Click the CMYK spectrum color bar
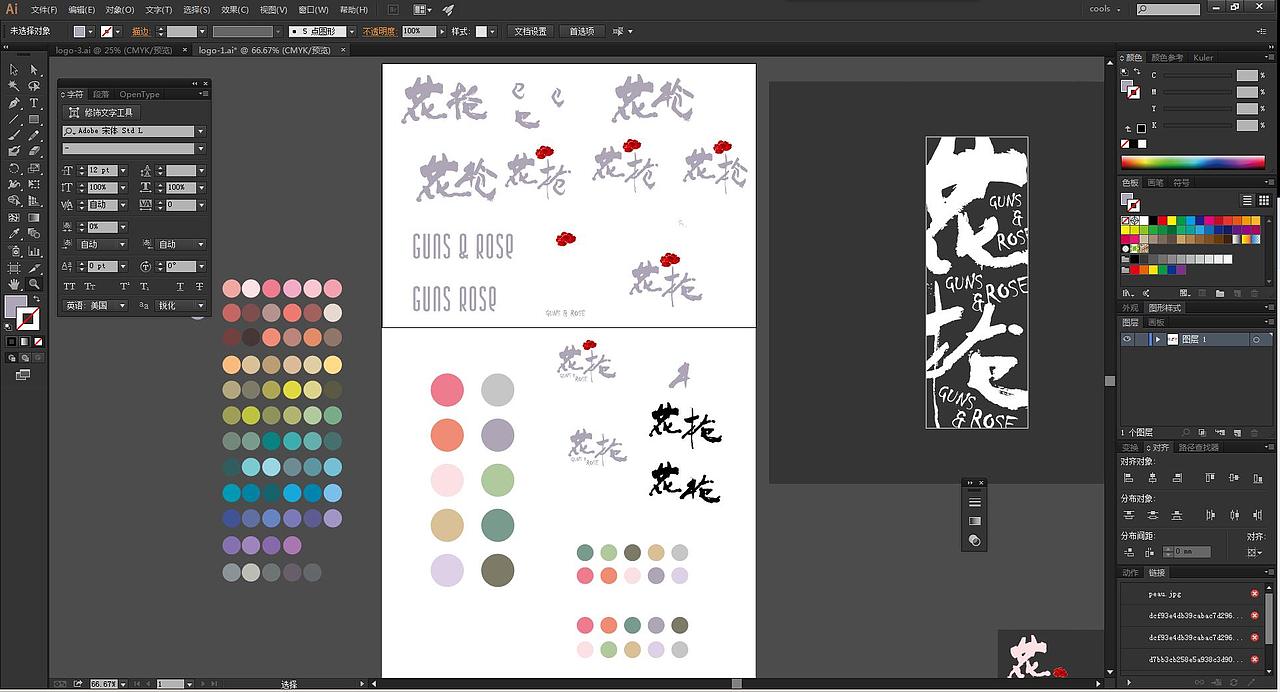1280x692 pixels. click(x=1193, y=162)
